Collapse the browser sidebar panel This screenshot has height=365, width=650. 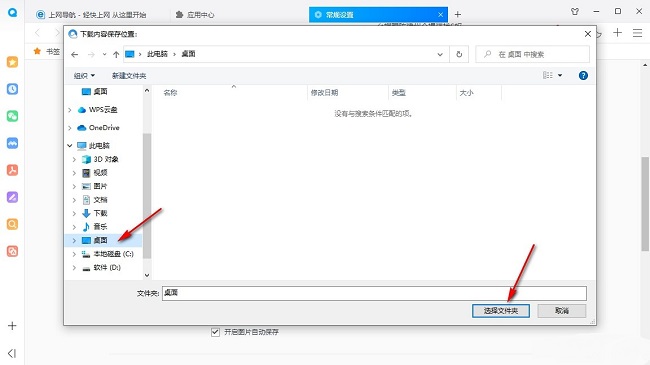(12, 353)
